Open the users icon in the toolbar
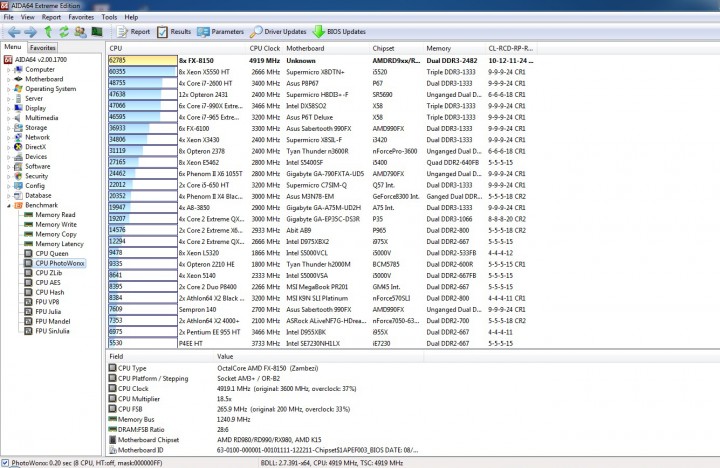Screen dimensions: 720x468 tap(80, 32)
